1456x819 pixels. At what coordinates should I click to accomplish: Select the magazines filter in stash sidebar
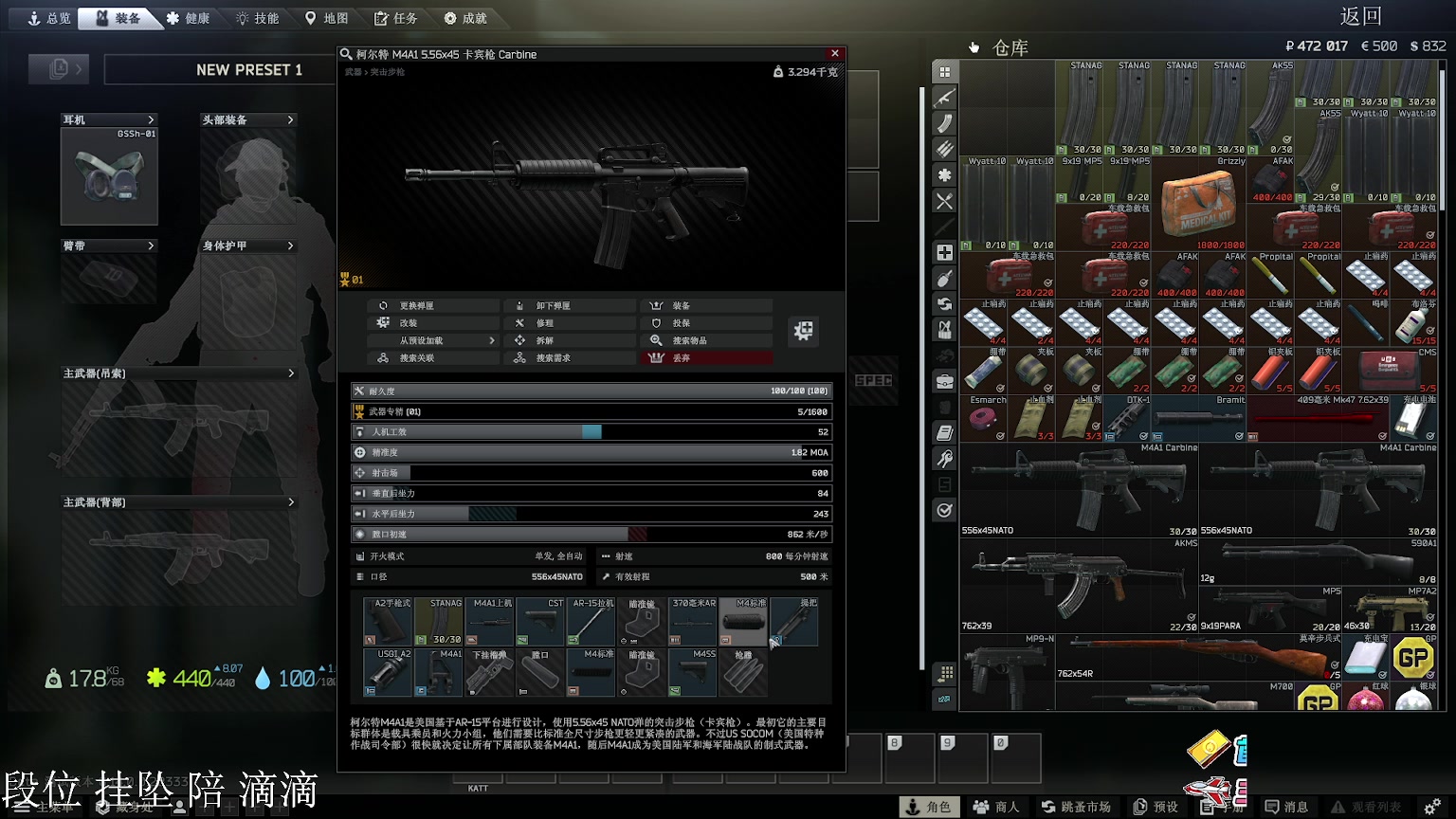tap(944, 123)
